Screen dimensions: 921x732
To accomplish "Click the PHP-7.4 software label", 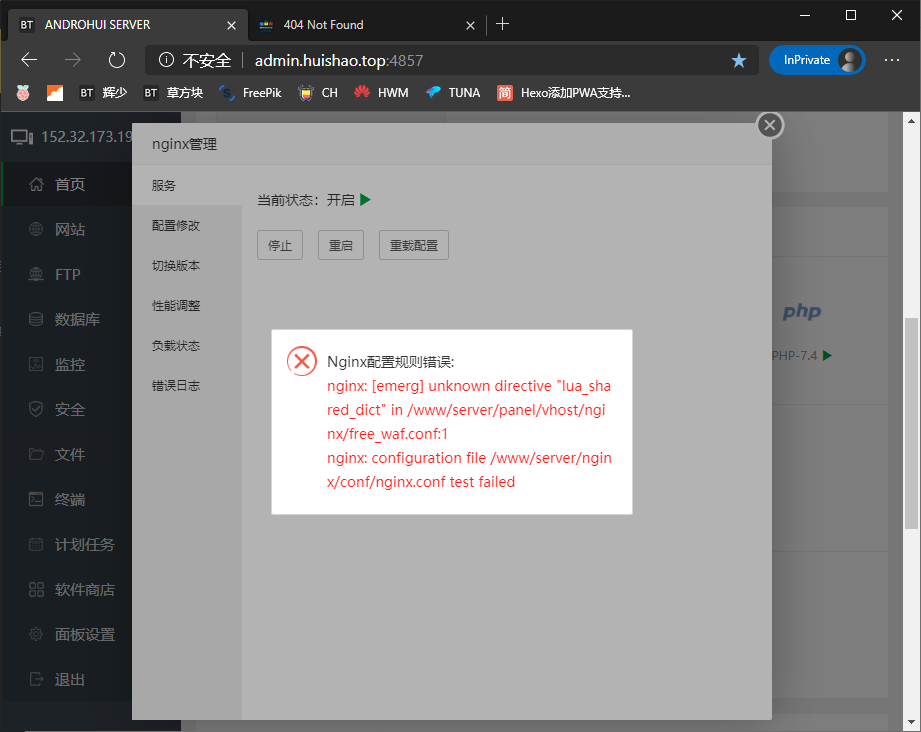I will [x=794, y=355].
